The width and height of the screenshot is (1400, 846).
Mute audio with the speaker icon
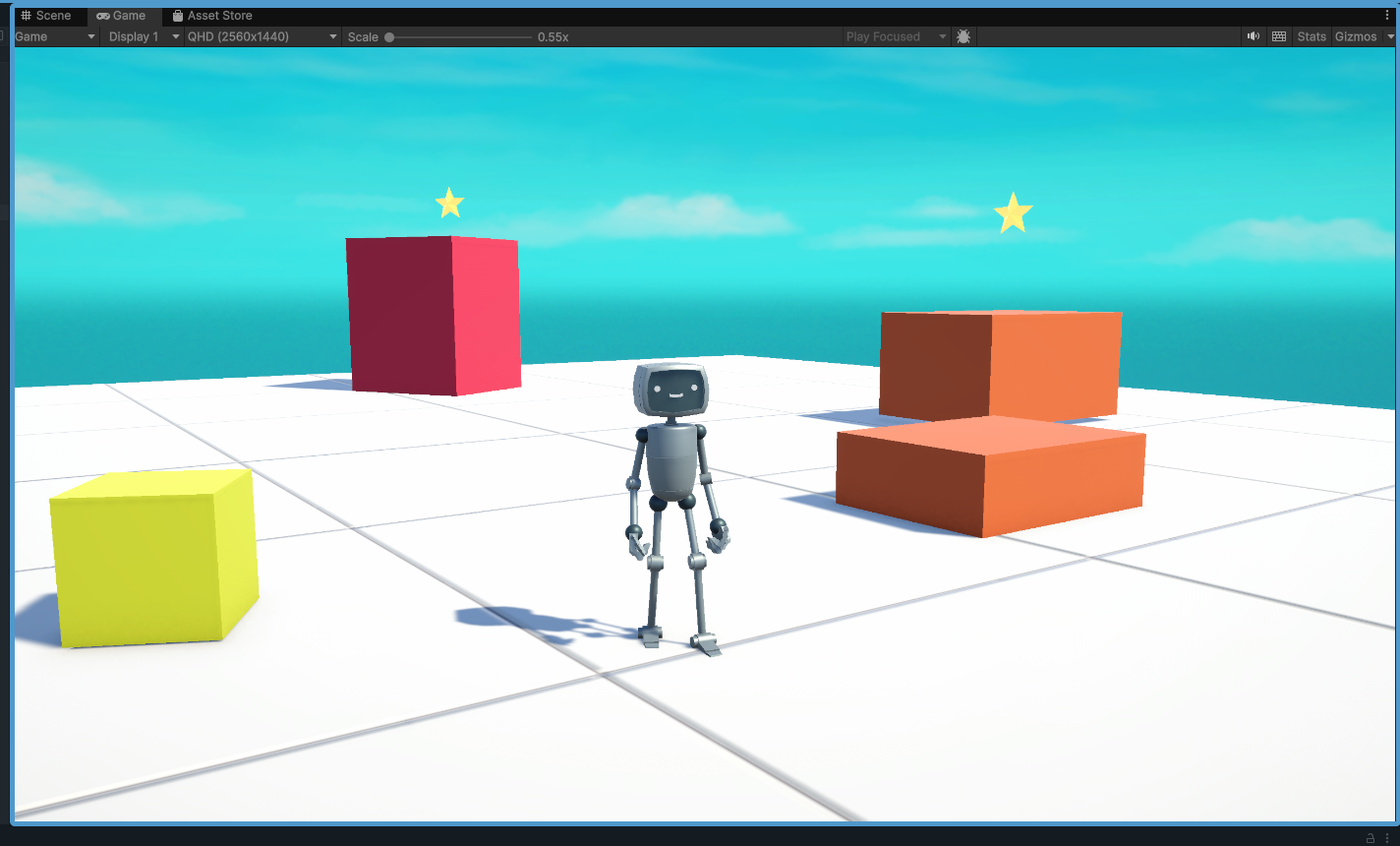coord(1254,36)
